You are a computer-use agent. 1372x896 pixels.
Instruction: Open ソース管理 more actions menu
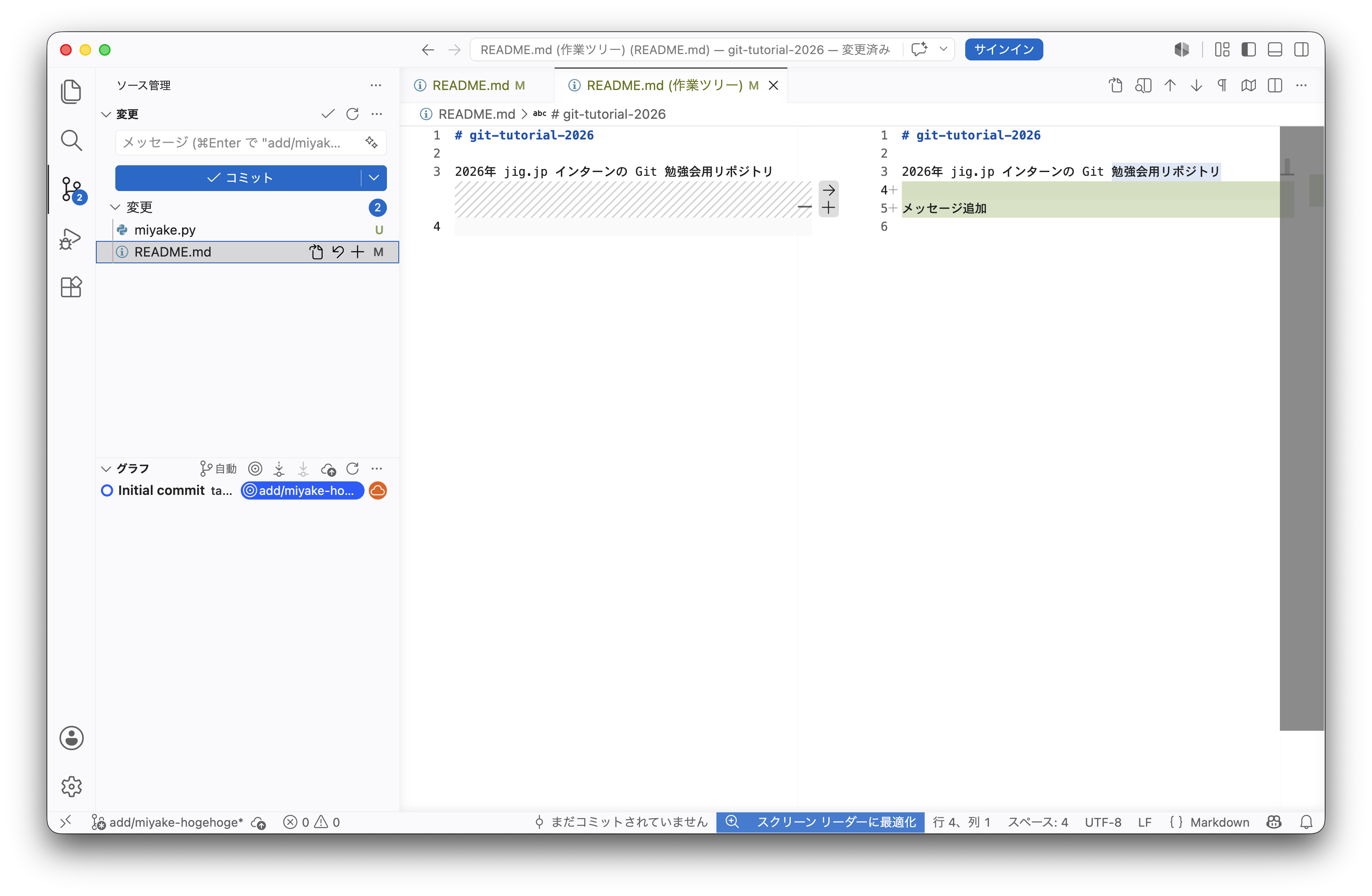[376, 85]
